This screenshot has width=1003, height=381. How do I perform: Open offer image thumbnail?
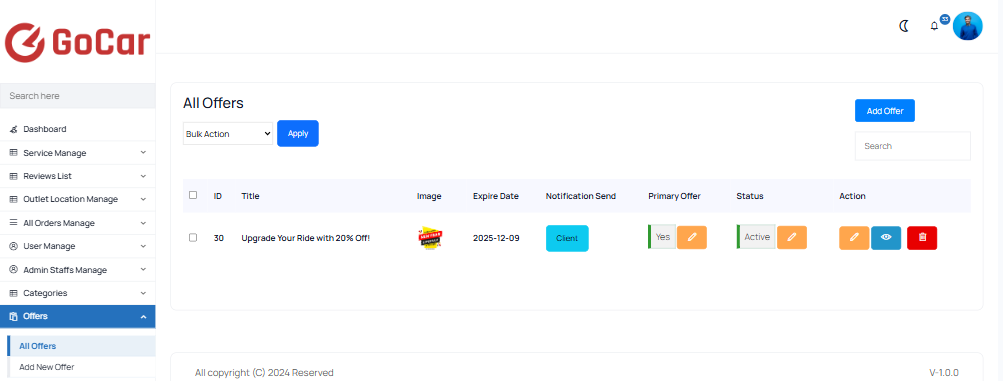(430, 238)
